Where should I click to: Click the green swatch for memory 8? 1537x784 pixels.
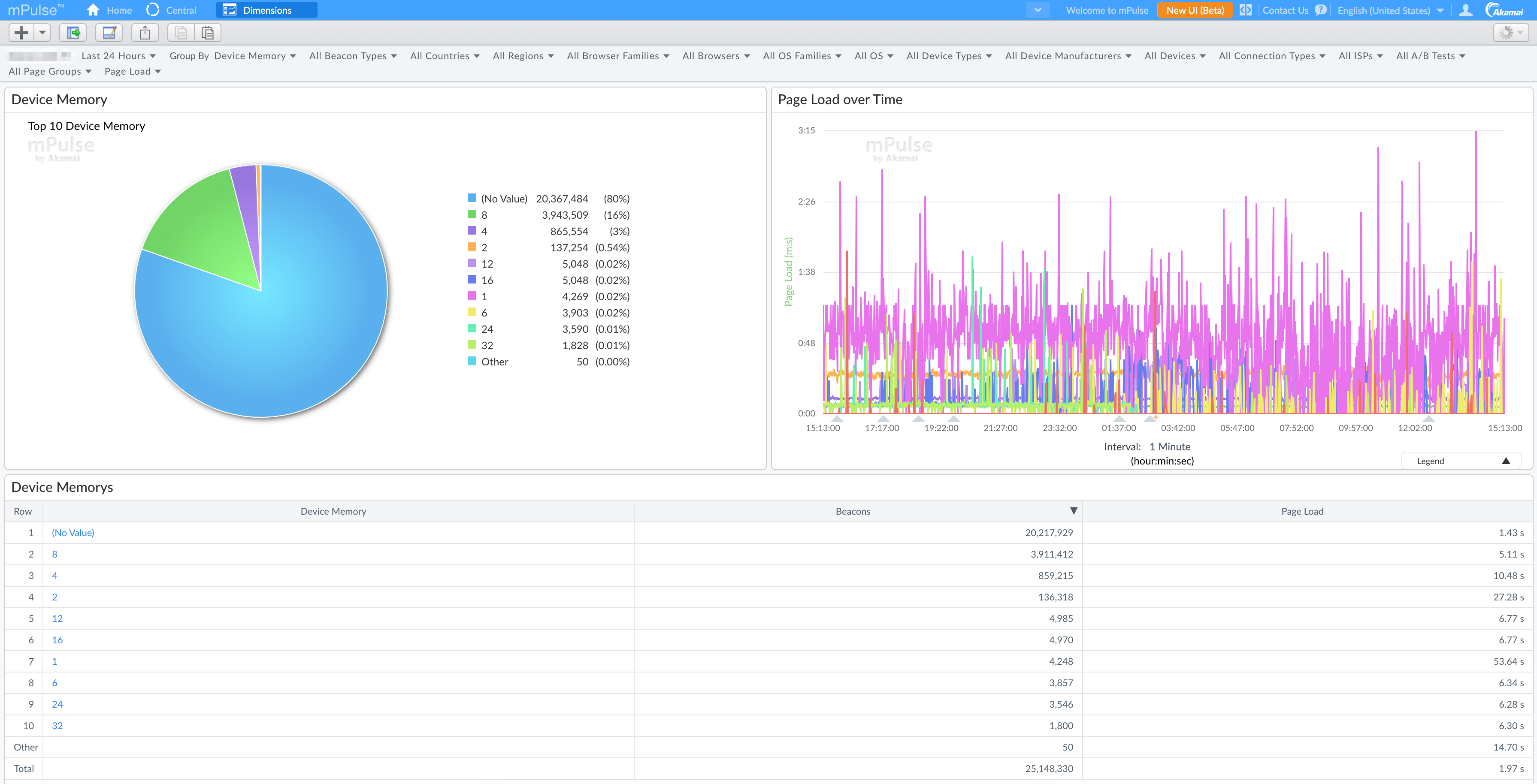tap(472, 214)
